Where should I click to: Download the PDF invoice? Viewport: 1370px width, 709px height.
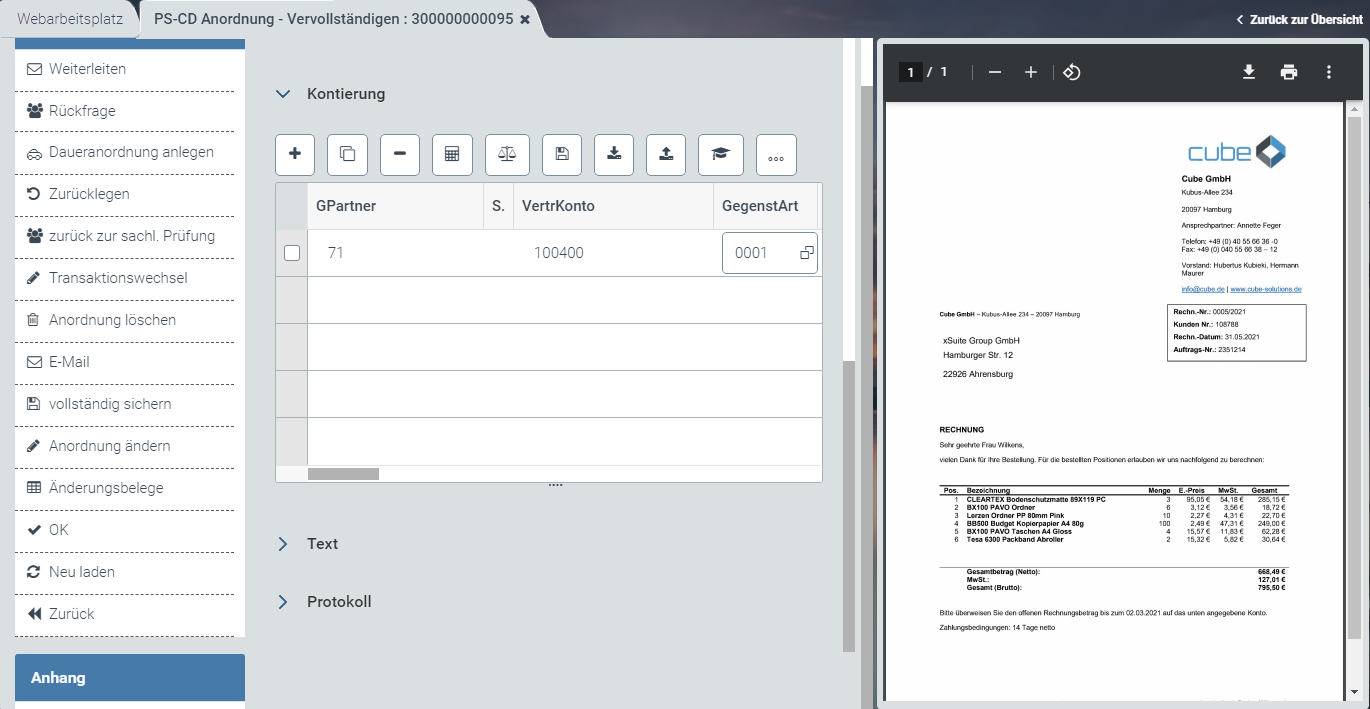pos(1249,72)
